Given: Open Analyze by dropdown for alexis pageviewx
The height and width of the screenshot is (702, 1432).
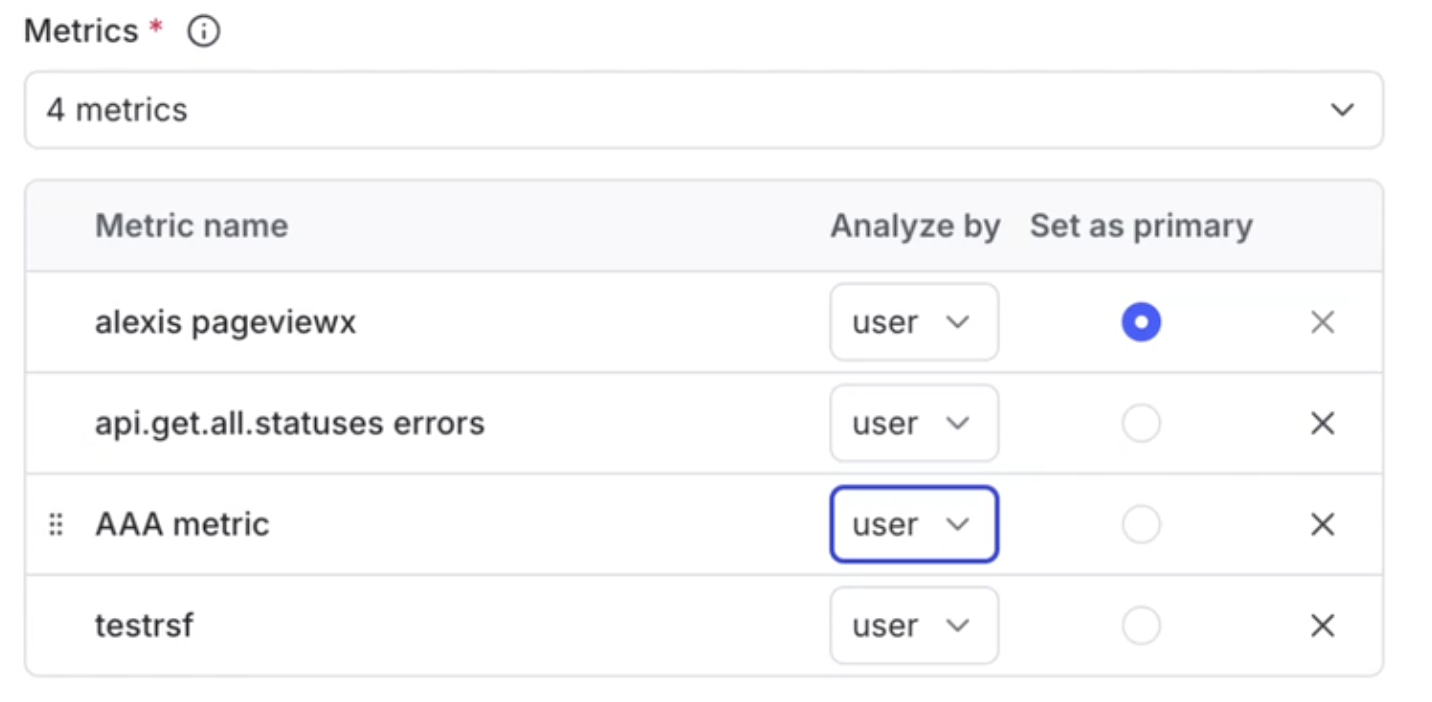Looking at the screenshot, I should pyautogui.click(x=914, y=322).
